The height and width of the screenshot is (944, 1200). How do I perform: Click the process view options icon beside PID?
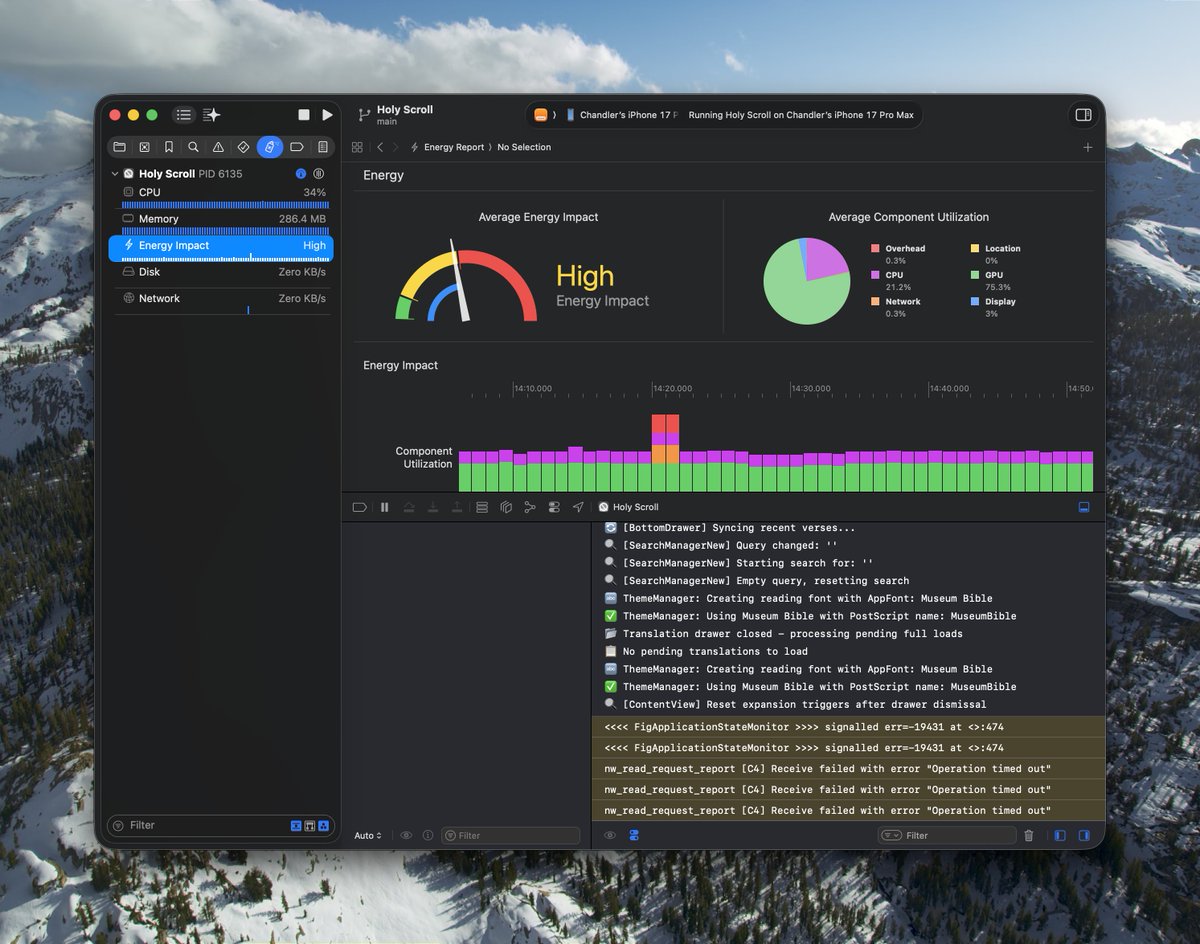[319, 174]
